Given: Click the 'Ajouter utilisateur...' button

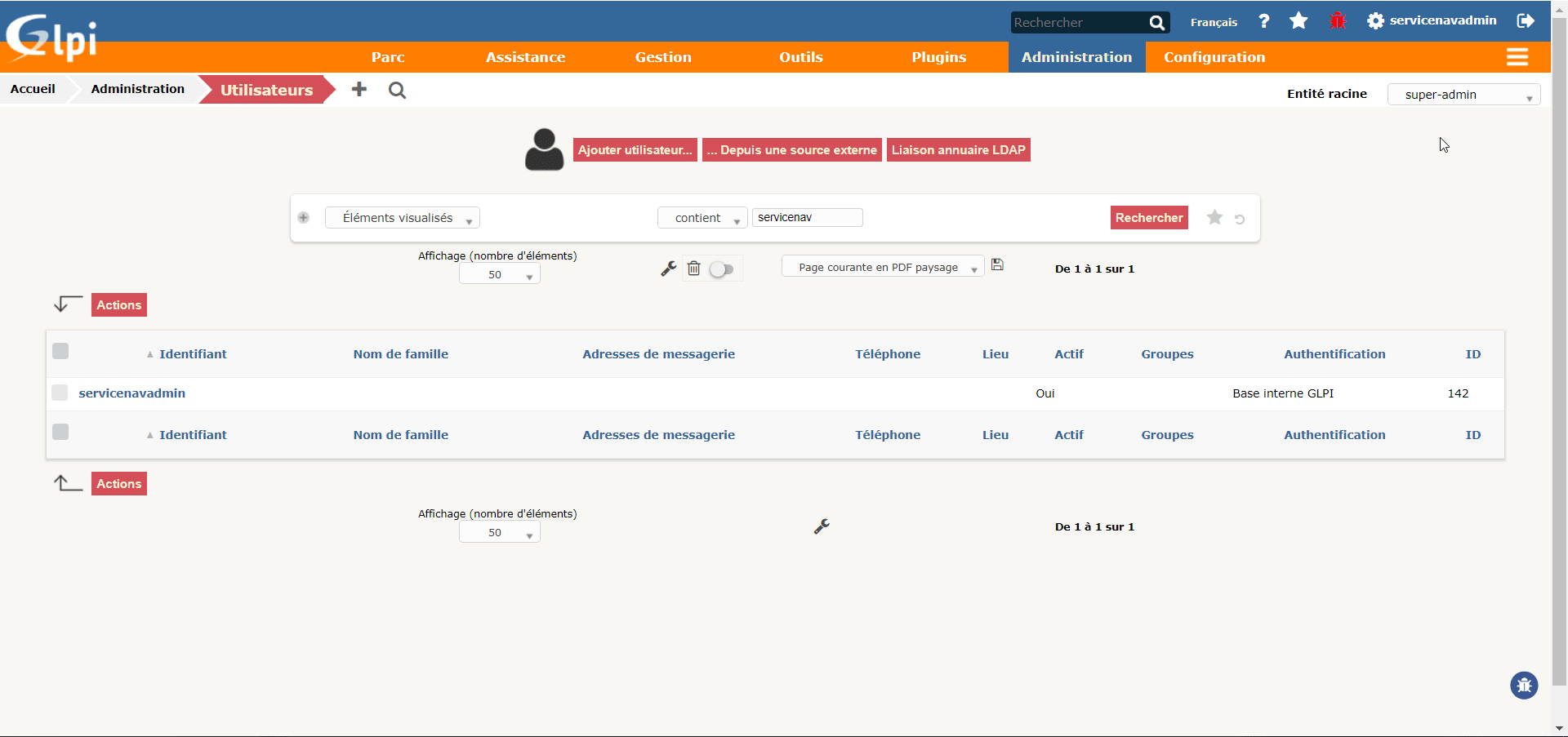Looking at the screenshot, I should tap(635, 149).
